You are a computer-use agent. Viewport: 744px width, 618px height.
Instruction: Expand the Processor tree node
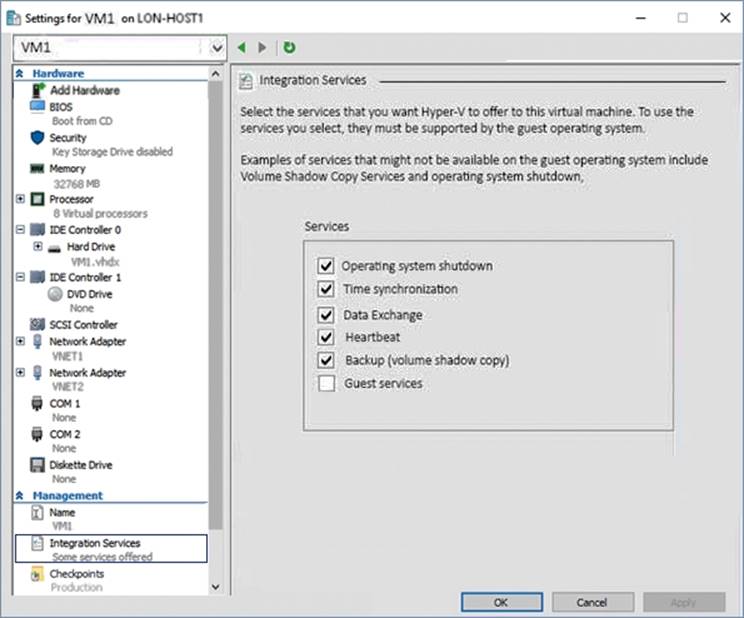pyautogui.click(x=21, y=199)
